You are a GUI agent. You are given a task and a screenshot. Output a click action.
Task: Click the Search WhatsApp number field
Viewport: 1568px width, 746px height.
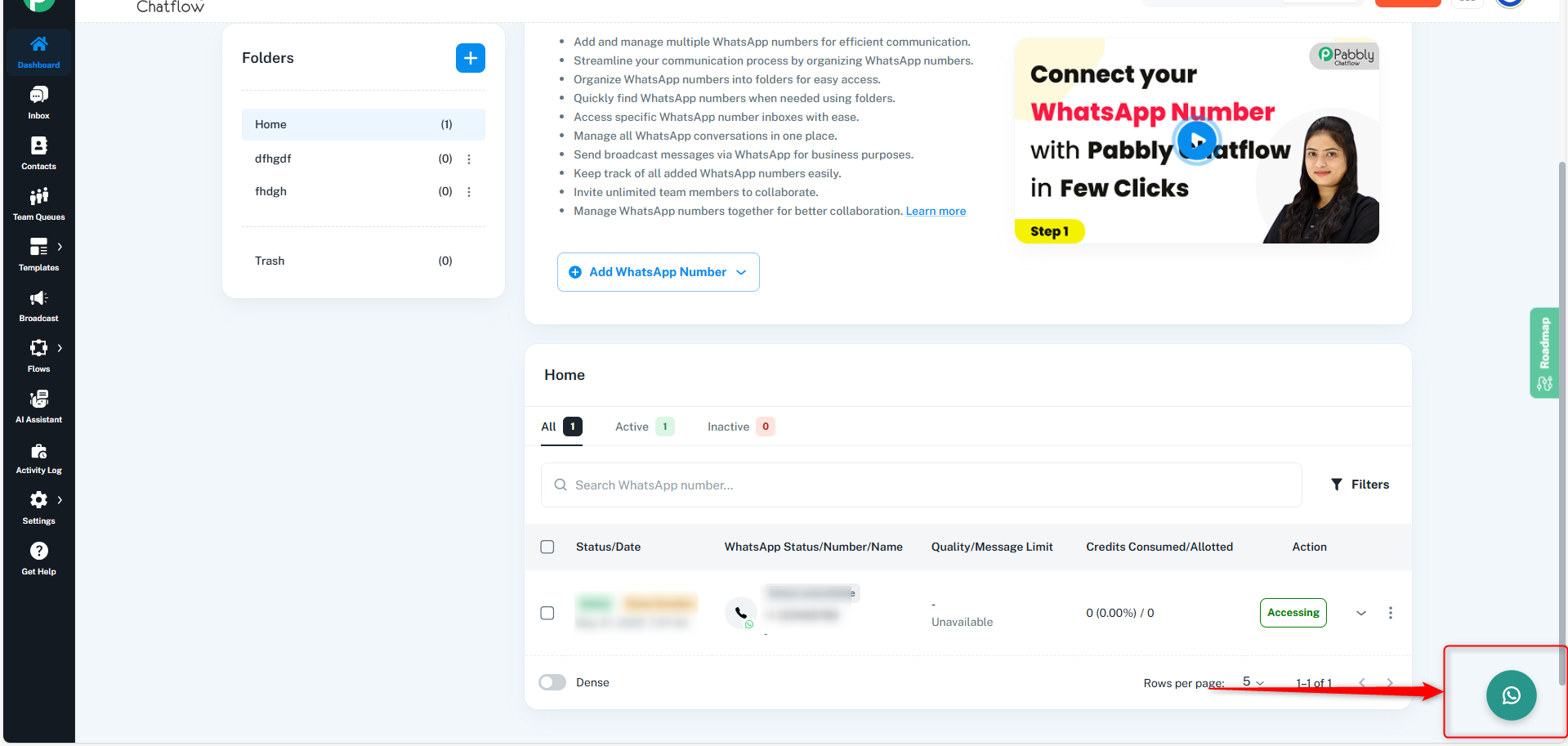click(x=921, y=485)
